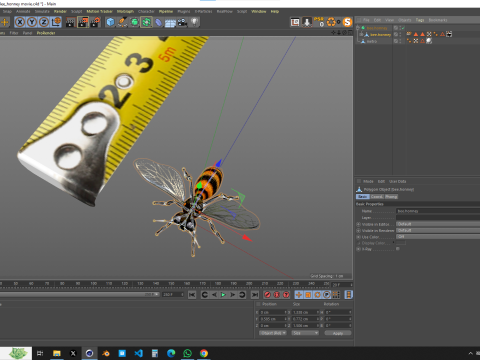Open Edit Render Settings icon
The height and width of the screenshot is (360, 480).
95,22
